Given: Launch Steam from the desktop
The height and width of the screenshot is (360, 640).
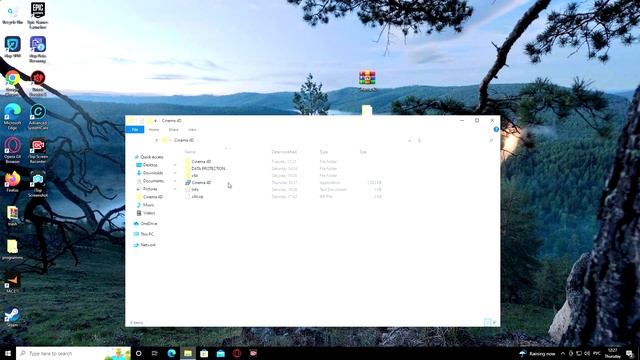Looking at the screenshot, I should point(12,317).
